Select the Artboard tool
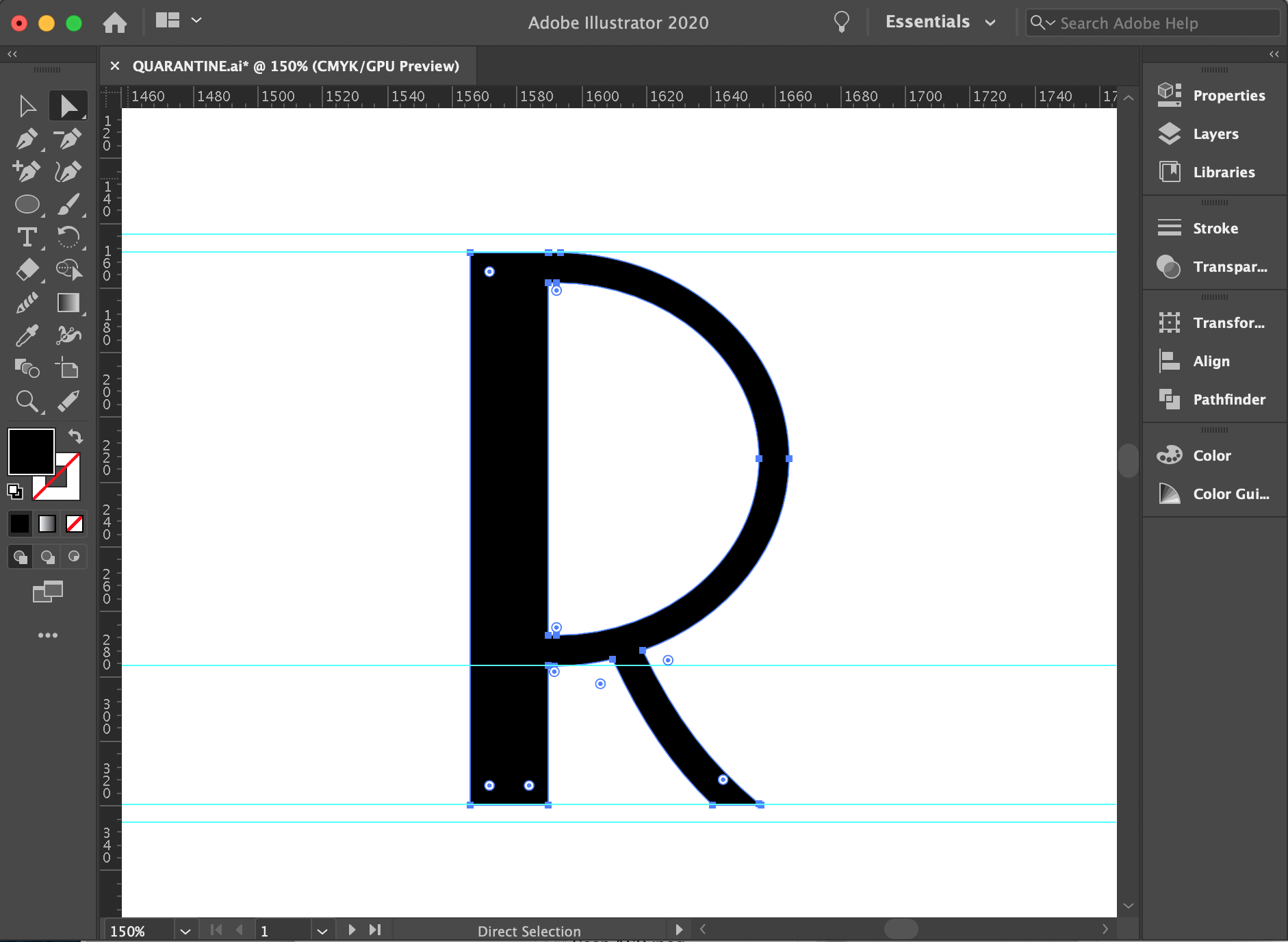1288x942 pixels. (68, 368)
